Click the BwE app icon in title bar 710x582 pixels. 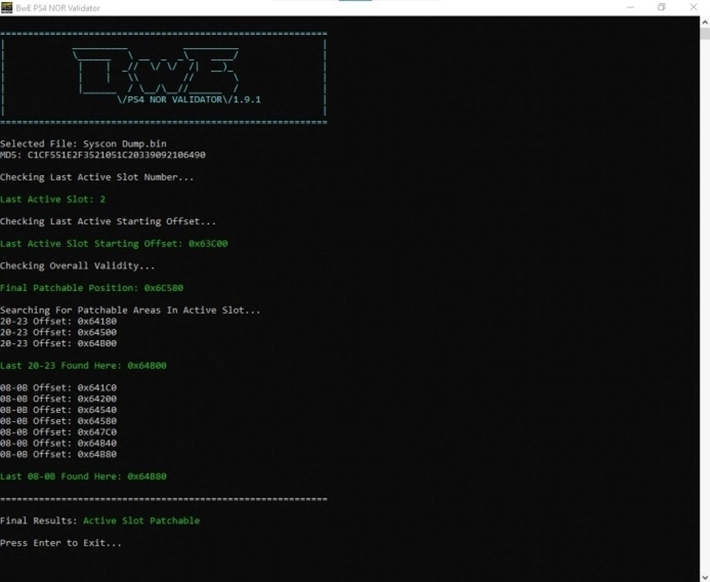(6, 8)
